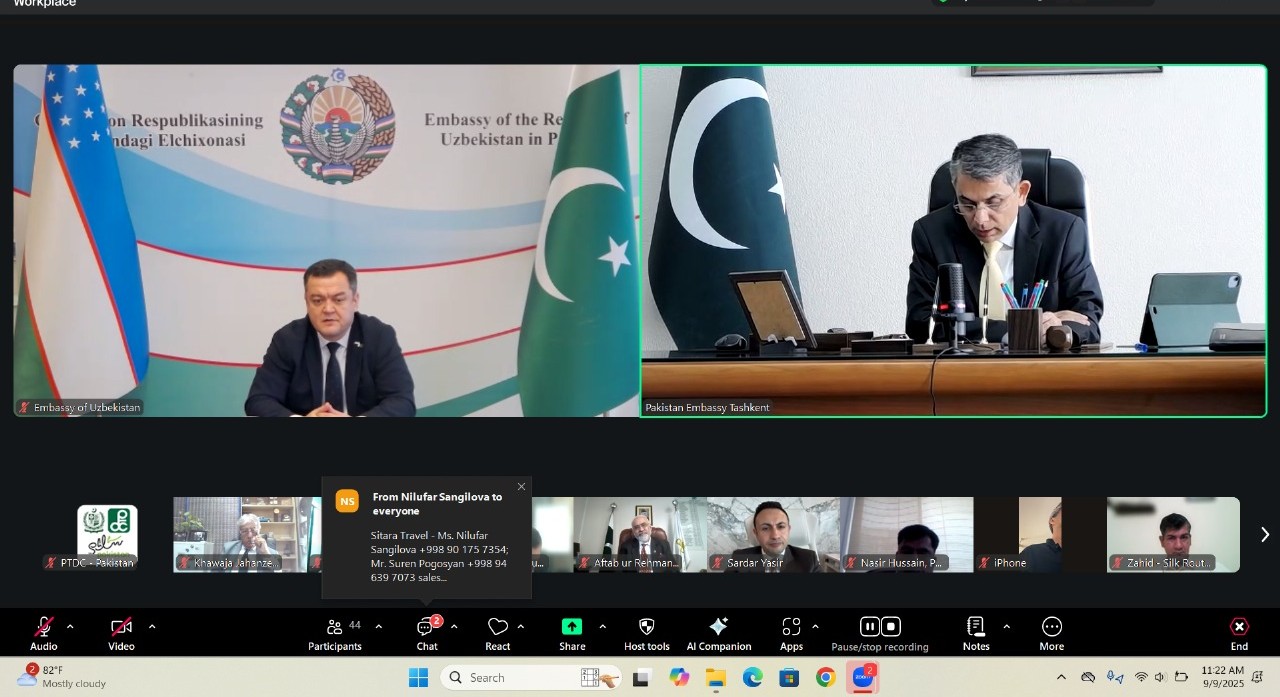
Task: Turn on camera with Video button
Action: (121, 628)
